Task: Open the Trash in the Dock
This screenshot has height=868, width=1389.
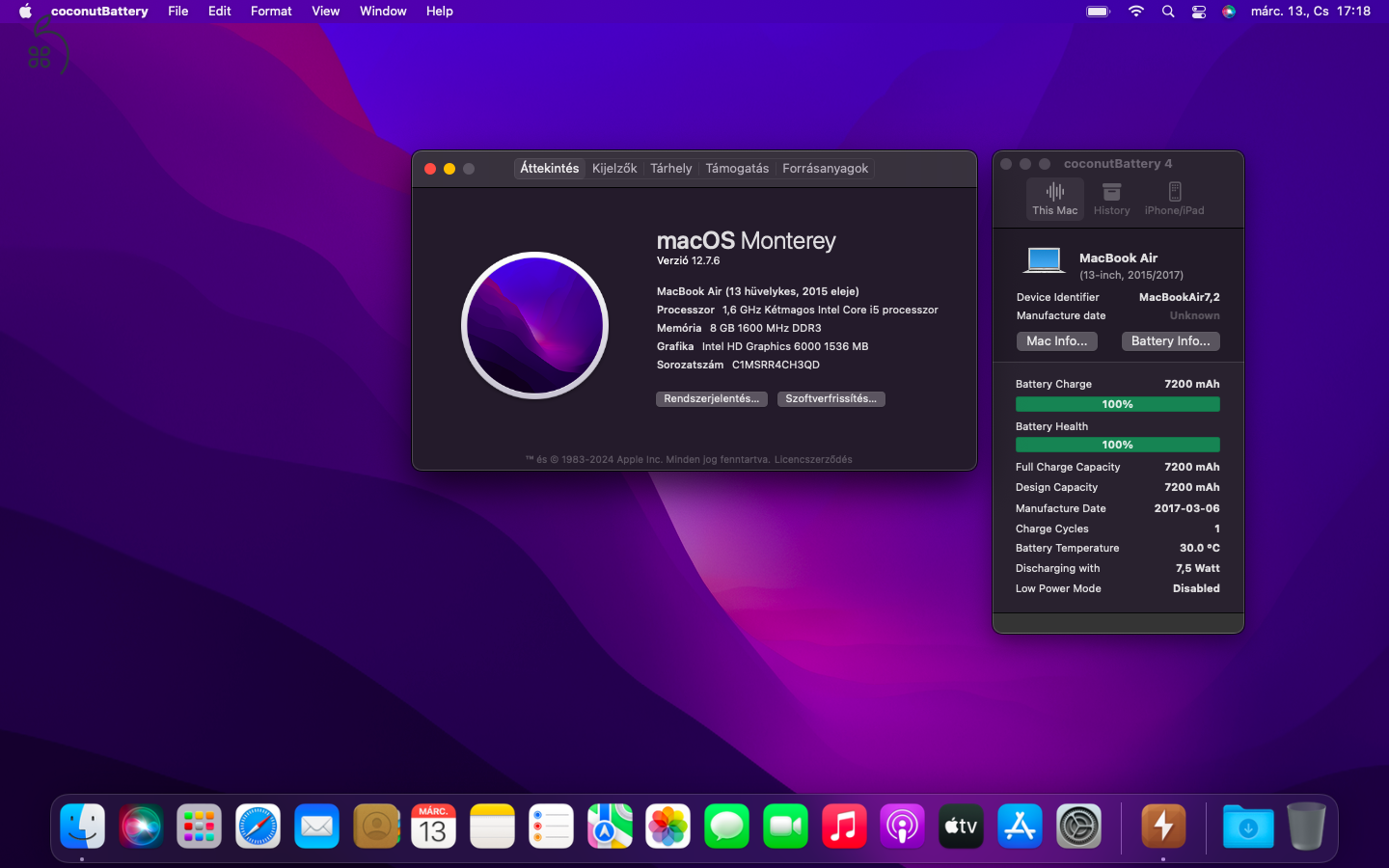Action: coord(1306,827)
